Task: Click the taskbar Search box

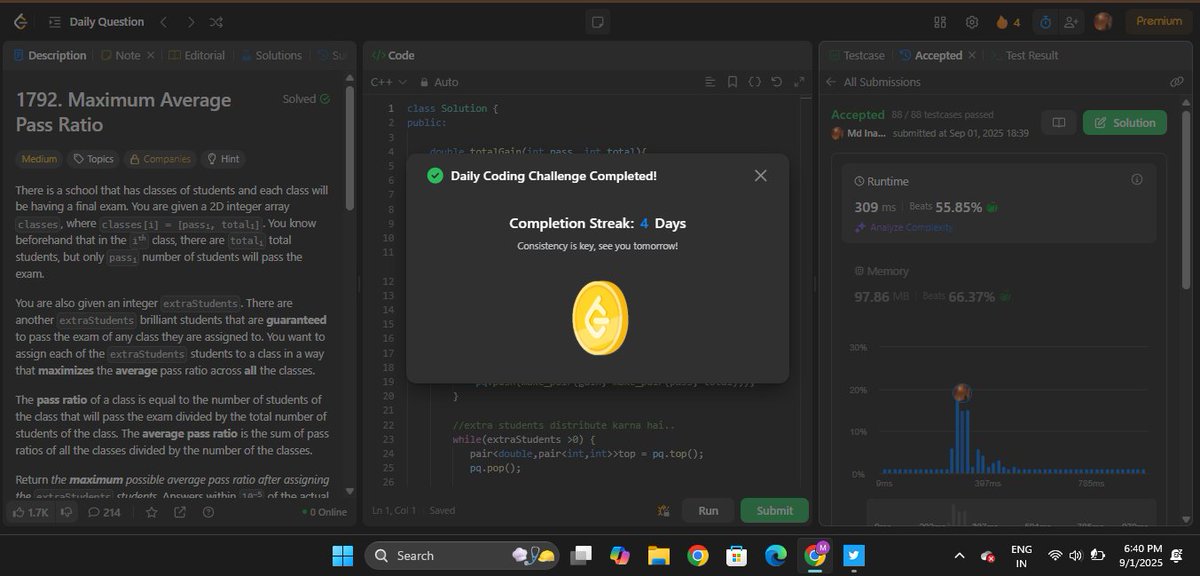Action: pos(462,555)
